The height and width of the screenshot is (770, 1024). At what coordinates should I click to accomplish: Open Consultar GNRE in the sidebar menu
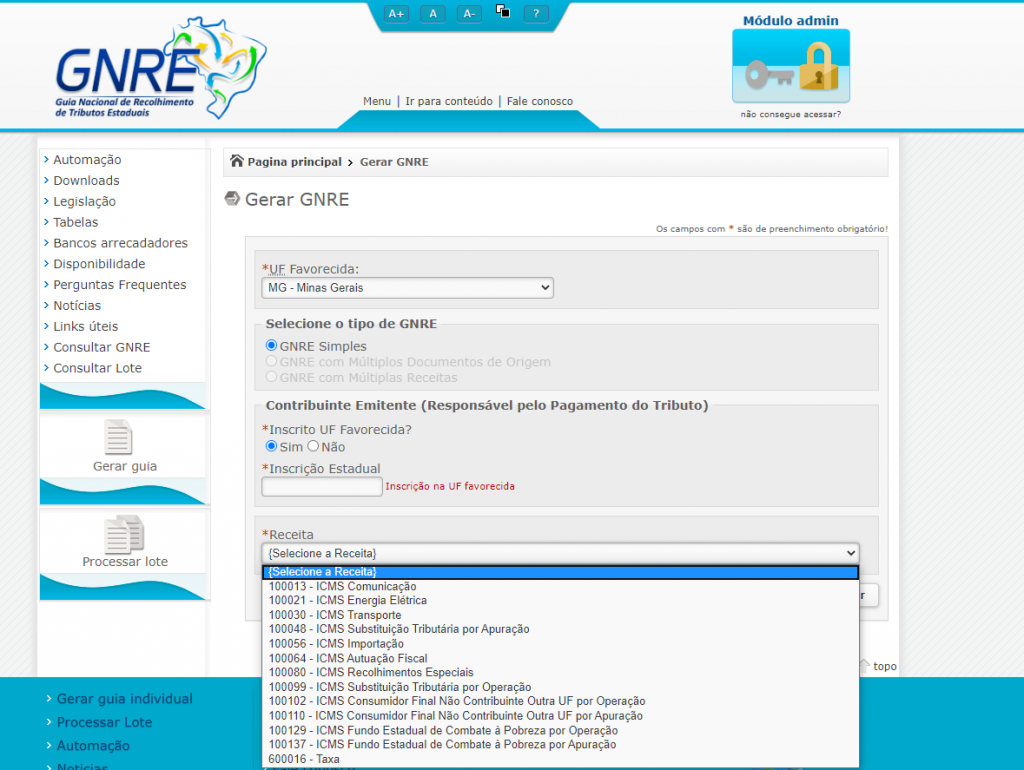[101, 347]
